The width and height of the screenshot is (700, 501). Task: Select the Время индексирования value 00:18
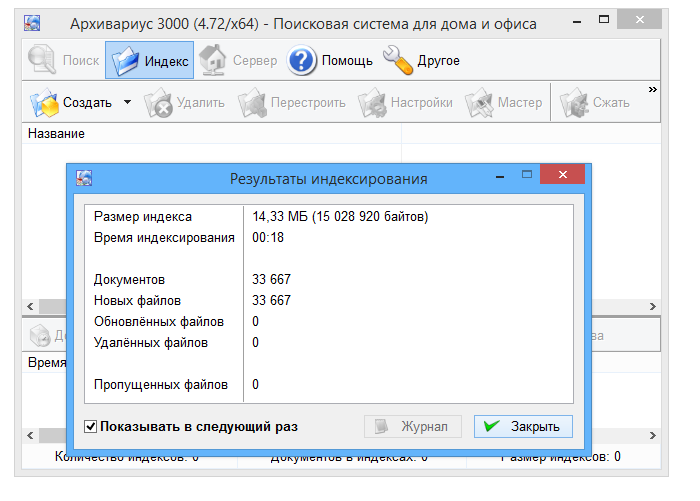268,238
